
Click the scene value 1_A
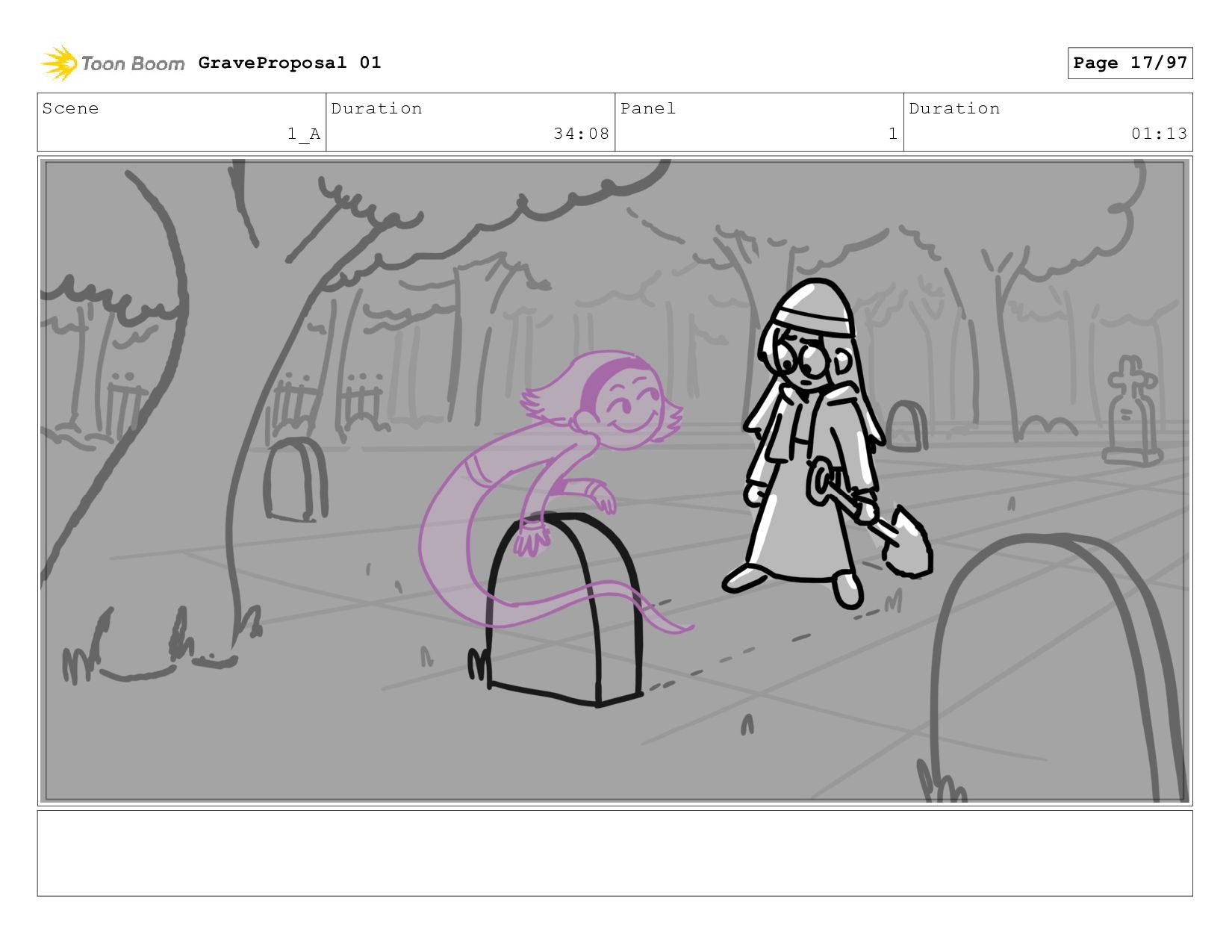(x=304, y=134)
